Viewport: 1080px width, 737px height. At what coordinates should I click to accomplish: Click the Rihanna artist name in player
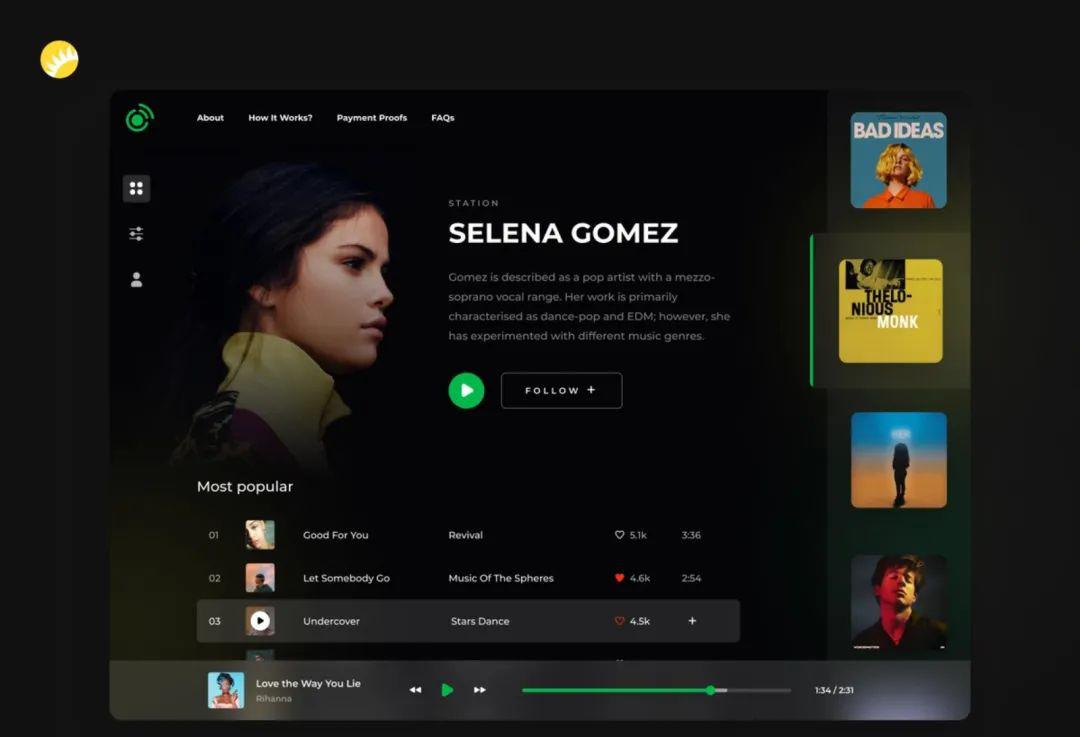click(273, 698)
